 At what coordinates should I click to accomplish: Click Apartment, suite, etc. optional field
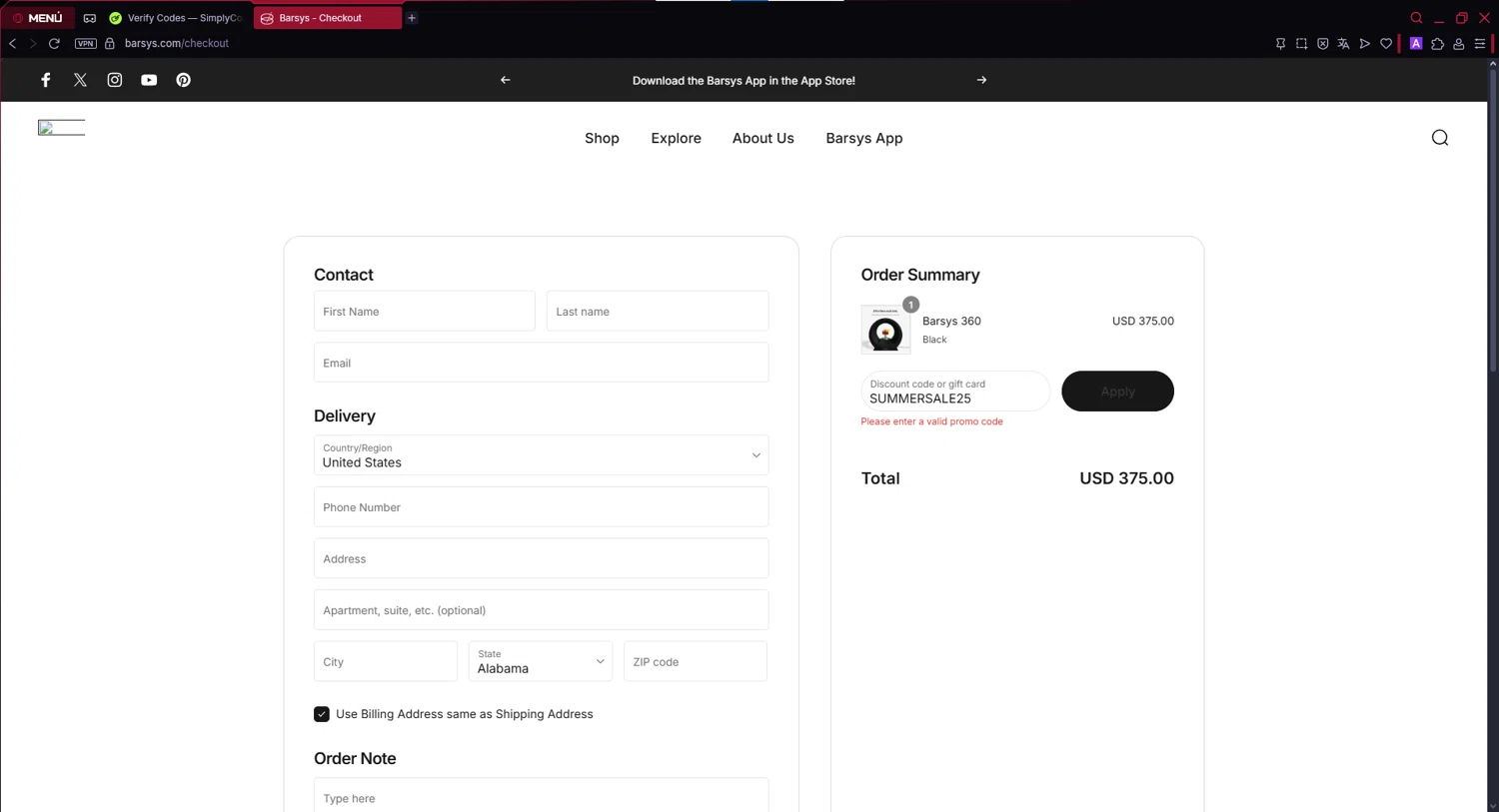click(541, 610)
